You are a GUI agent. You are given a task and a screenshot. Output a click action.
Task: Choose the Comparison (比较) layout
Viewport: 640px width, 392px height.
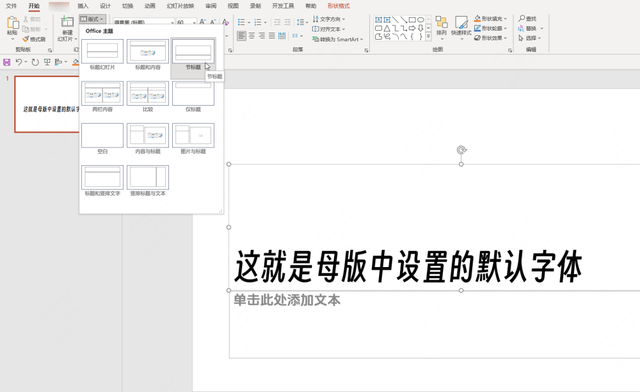[148, 97]
